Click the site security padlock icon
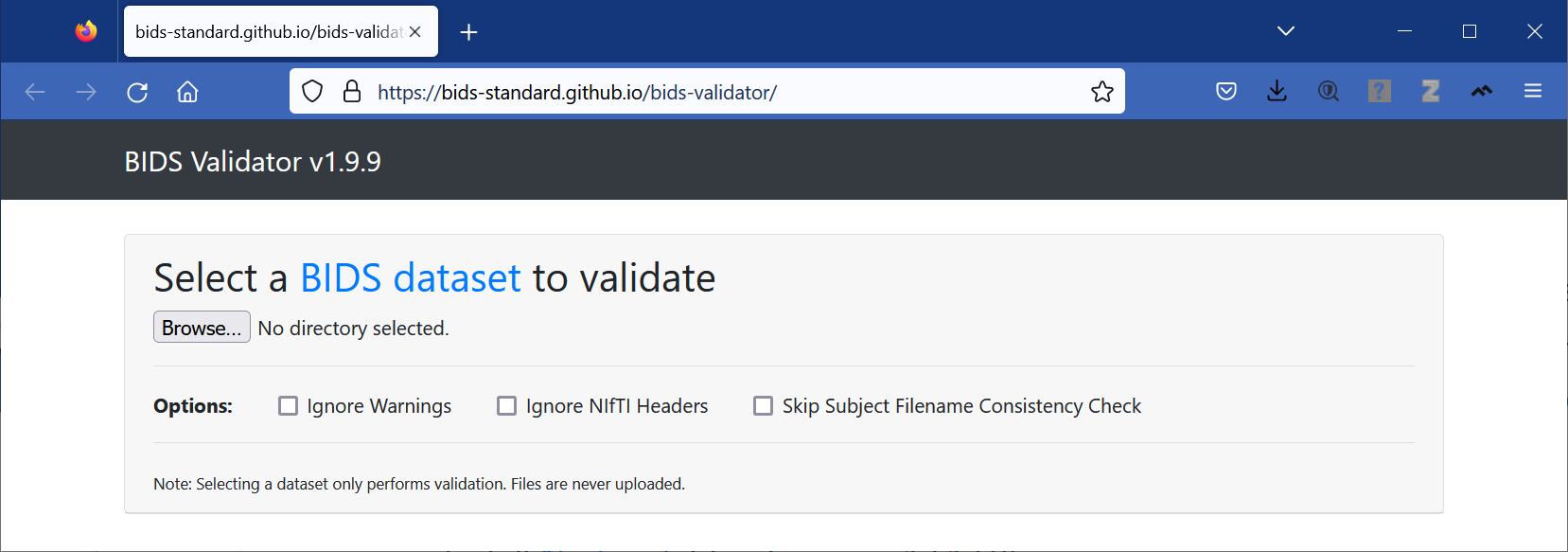 click(x=352, y=92)
